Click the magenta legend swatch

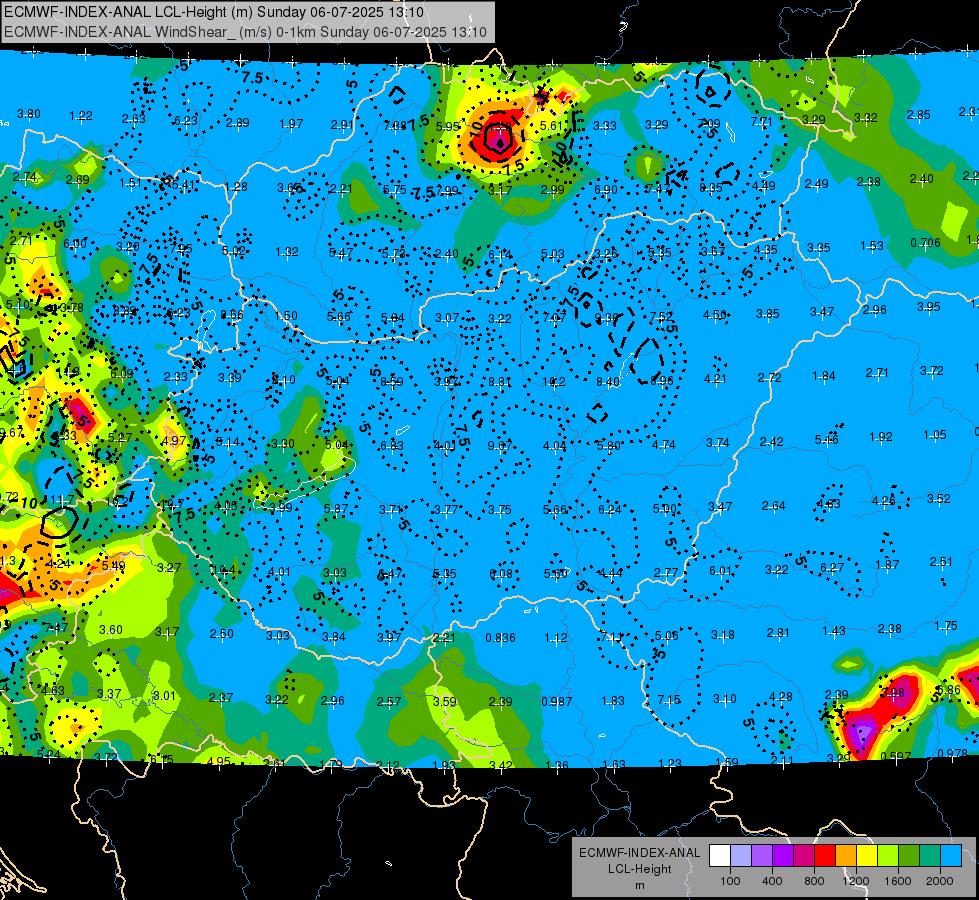coord(804,856)
